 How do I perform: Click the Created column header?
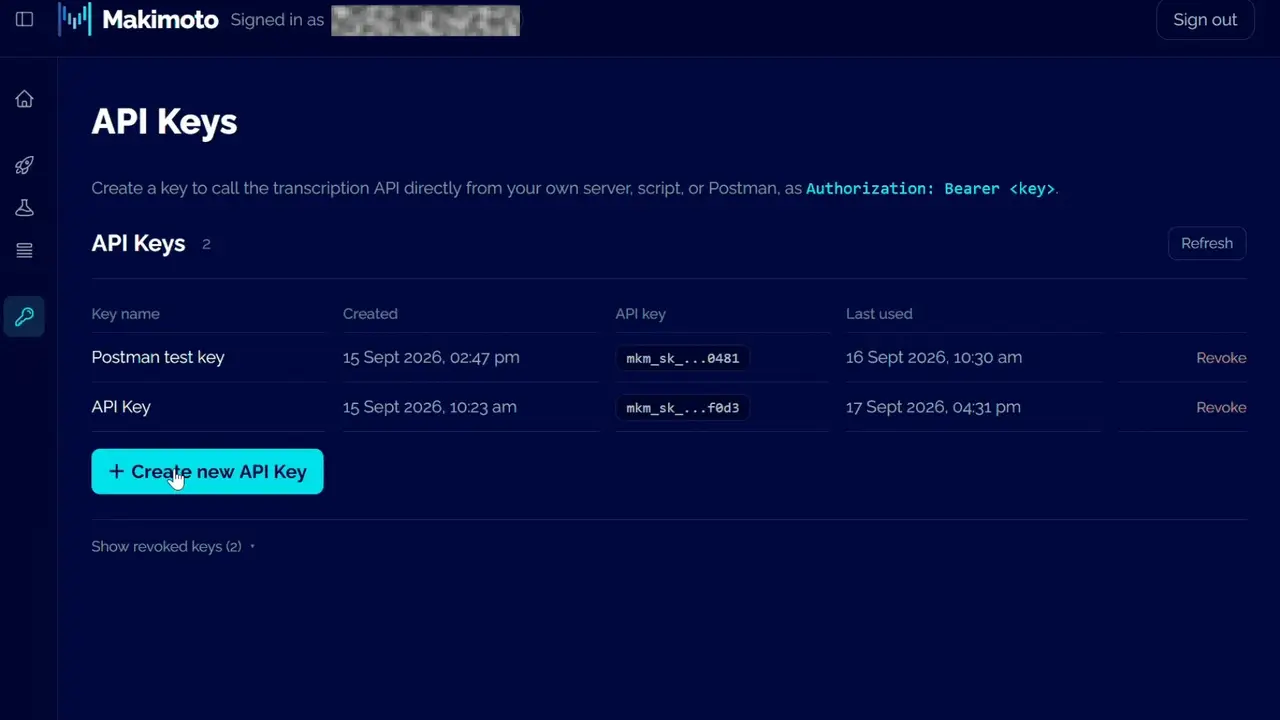point(370,314)
